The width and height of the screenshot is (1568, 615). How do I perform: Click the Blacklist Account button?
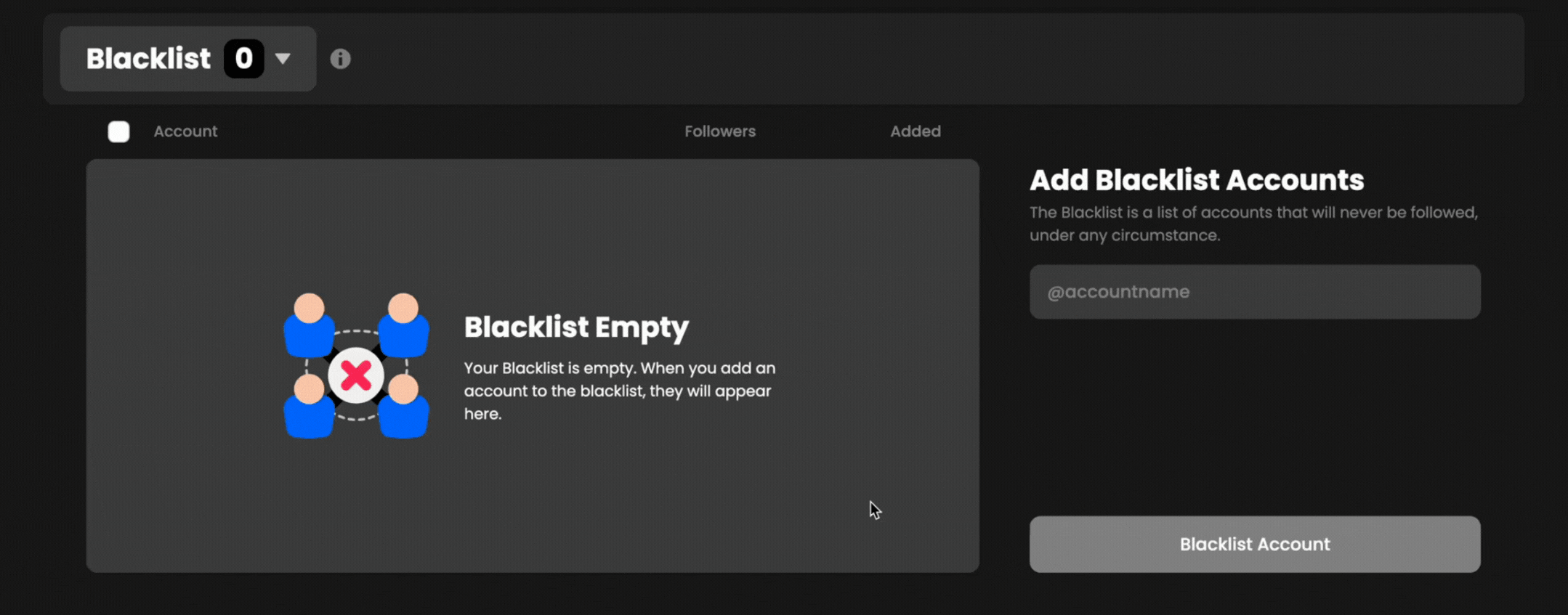coord(1255,545)
